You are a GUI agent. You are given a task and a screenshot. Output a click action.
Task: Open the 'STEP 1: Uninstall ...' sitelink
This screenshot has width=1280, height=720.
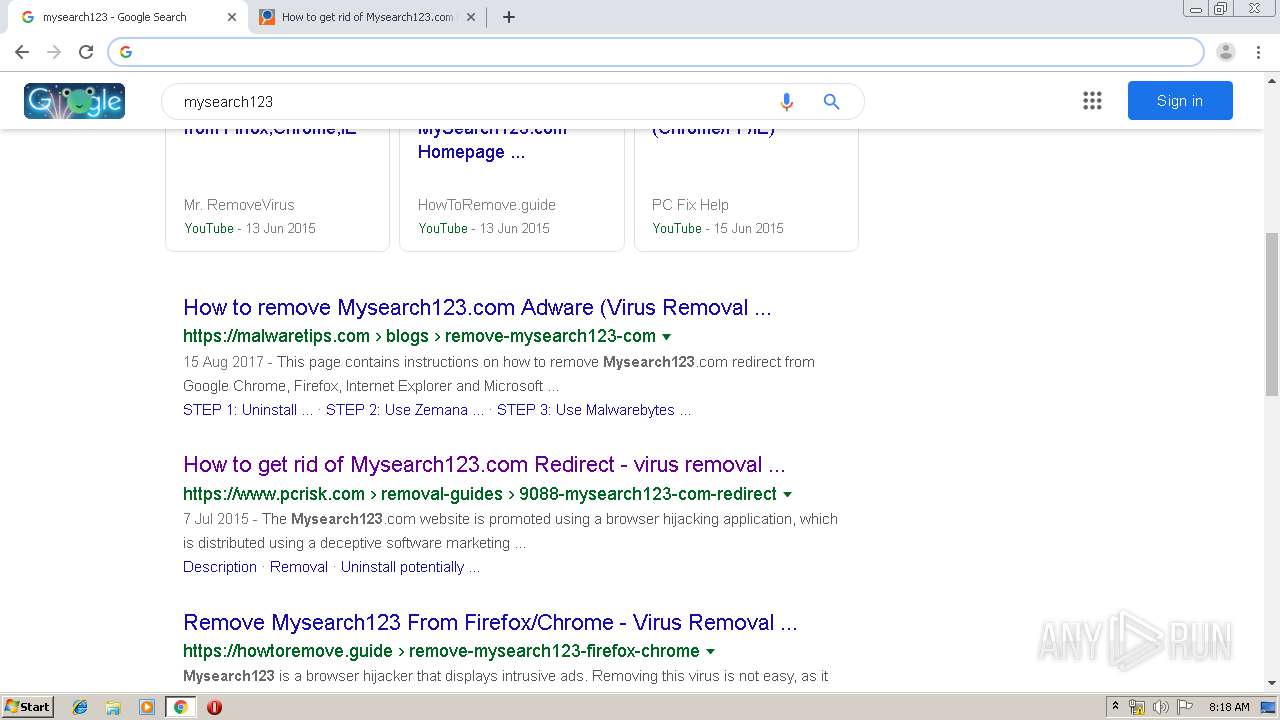[x=248, y=410]
